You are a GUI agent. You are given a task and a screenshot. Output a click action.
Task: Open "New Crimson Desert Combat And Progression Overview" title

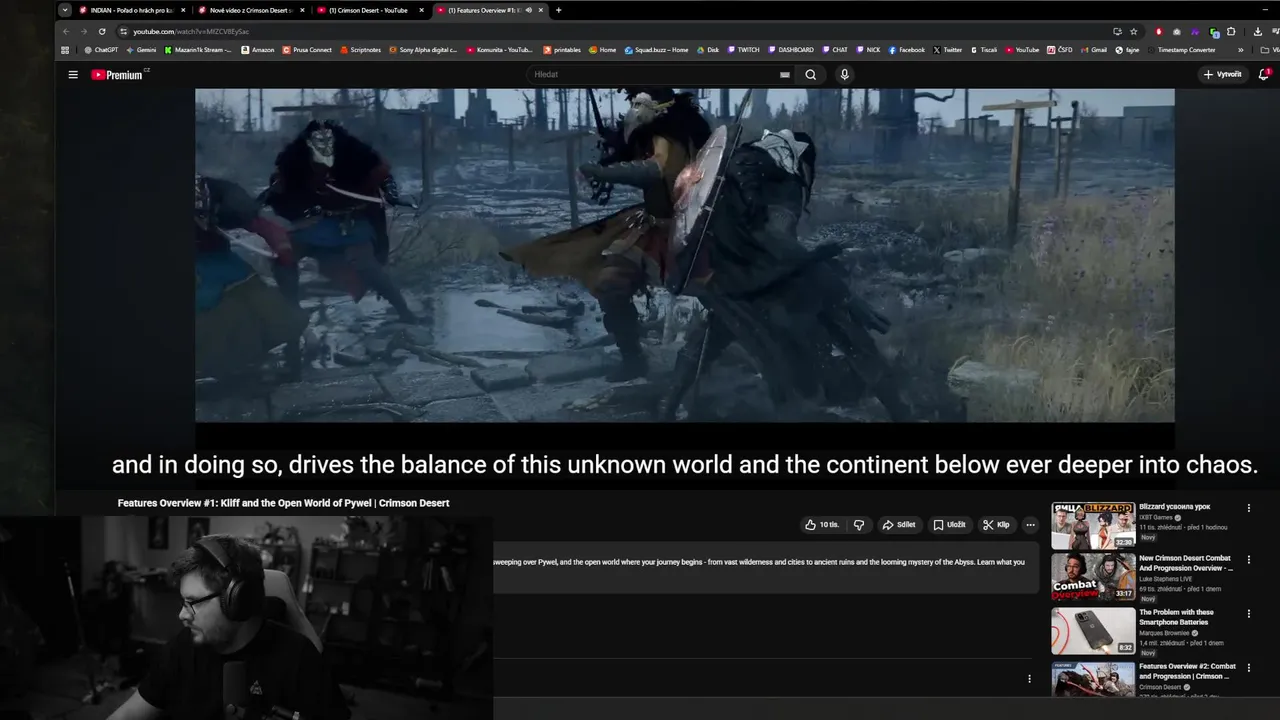pyautogui.click(x=1187, y=563)
